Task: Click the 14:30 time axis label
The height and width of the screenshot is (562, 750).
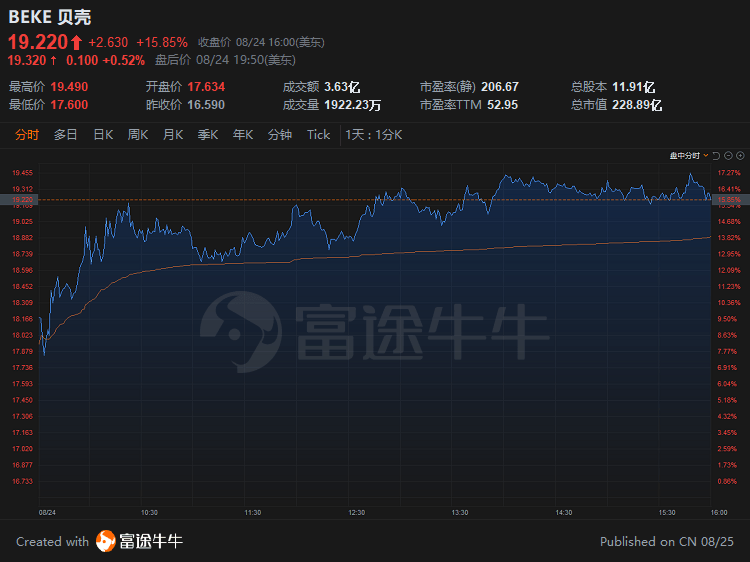Action: click(564, 513)
